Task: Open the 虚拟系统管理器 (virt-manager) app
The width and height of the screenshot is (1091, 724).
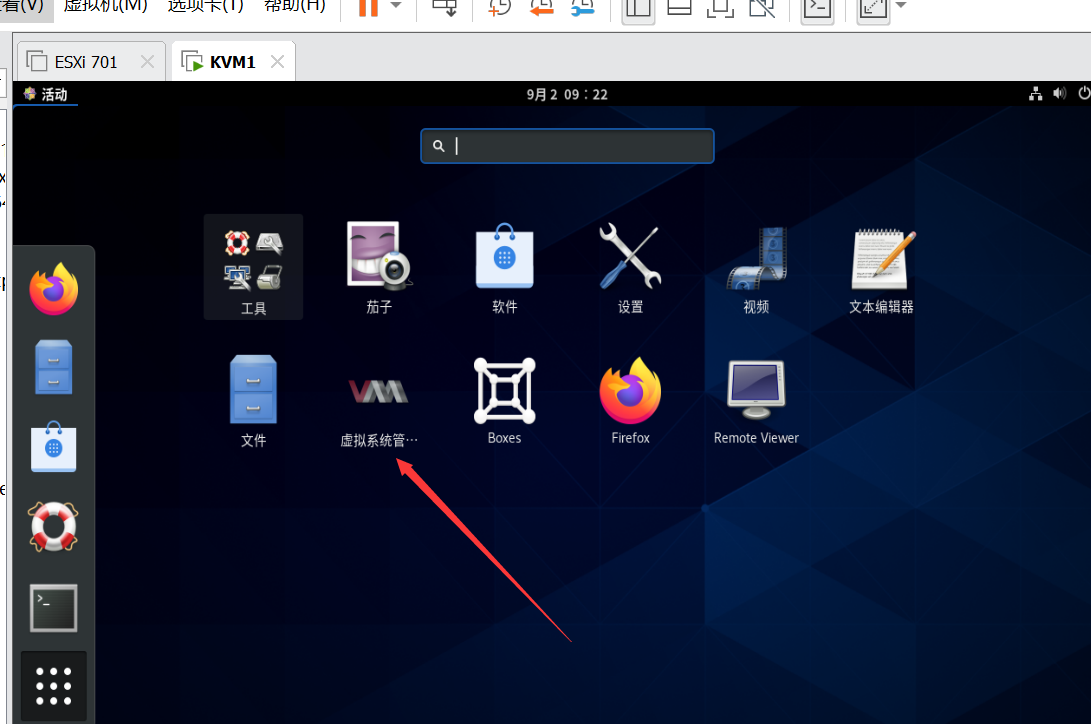Action: (x=379, y=402)
